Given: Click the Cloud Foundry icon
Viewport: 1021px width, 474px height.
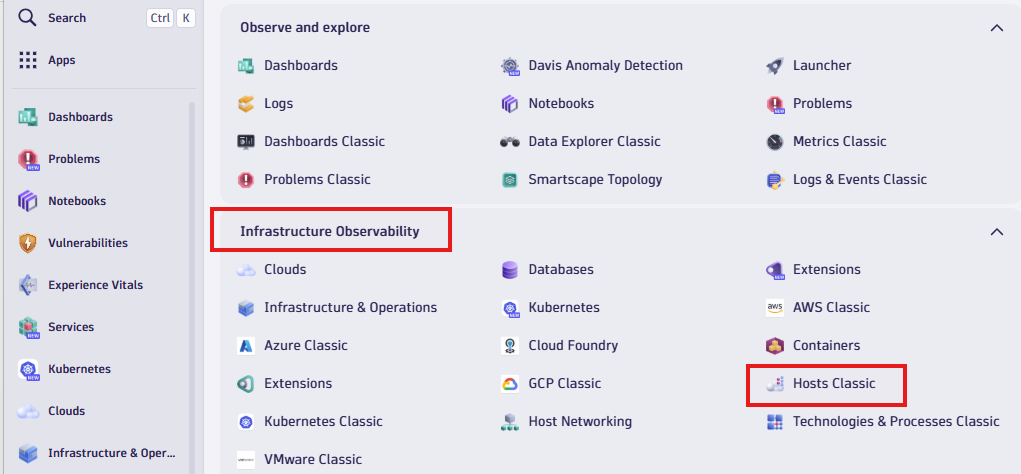Looking at the screenshot, I should (510, 346).
